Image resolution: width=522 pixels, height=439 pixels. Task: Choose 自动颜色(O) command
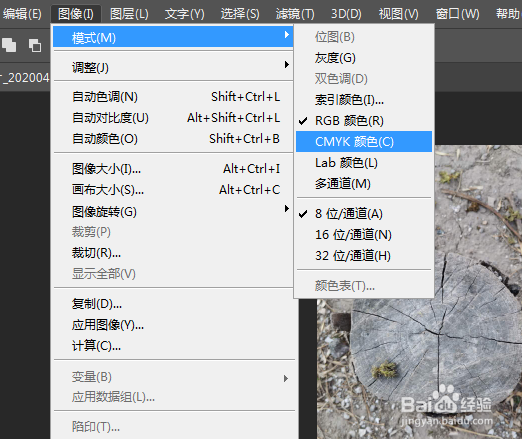pos(173,139)
